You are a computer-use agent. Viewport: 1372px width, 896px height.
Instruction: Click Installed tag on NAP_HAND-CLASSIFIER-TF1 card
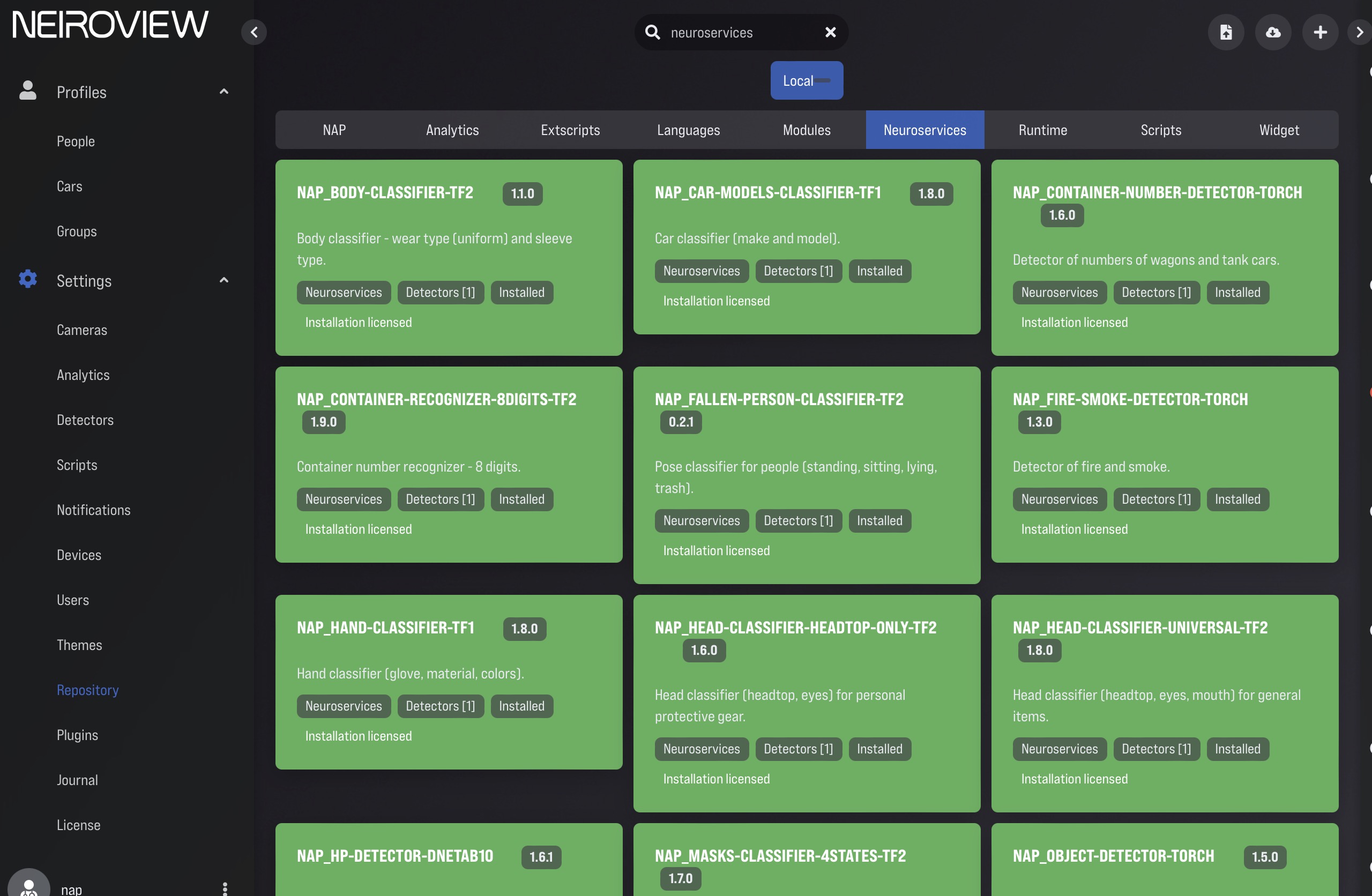click(521, 706)
